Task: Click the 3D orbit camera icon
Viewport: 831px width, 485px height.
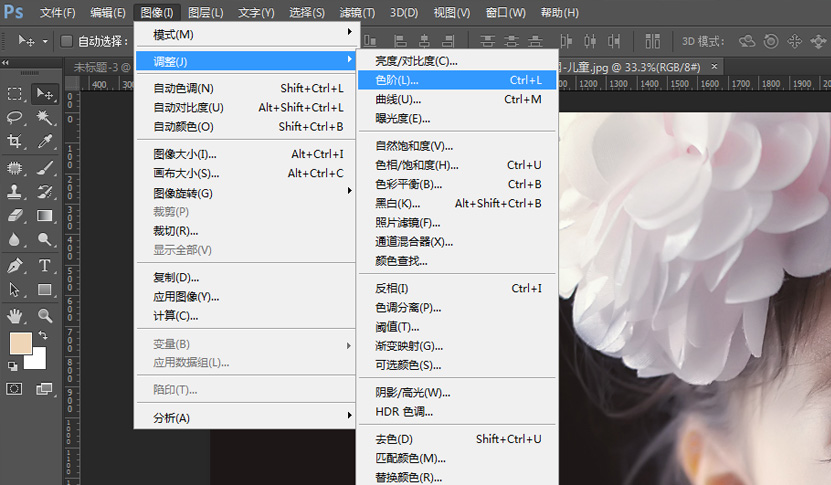Action: pos(747,41)
